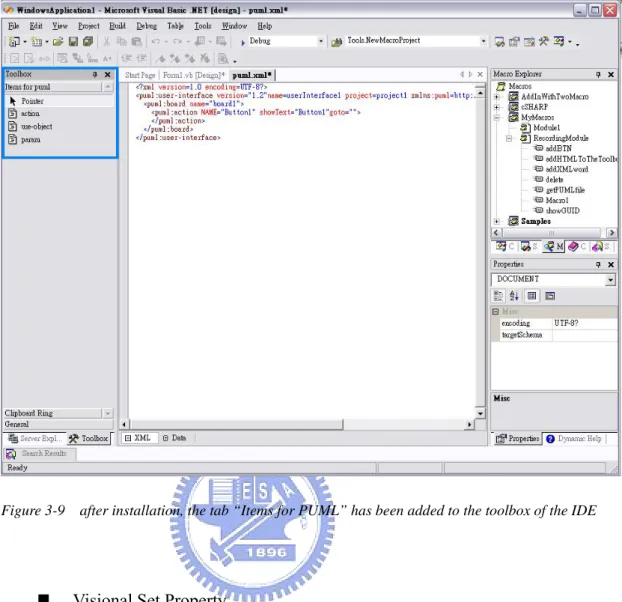Close the Macro Explorer panel
This screenshot has width=622, height=602.
(x=611, y=75)
